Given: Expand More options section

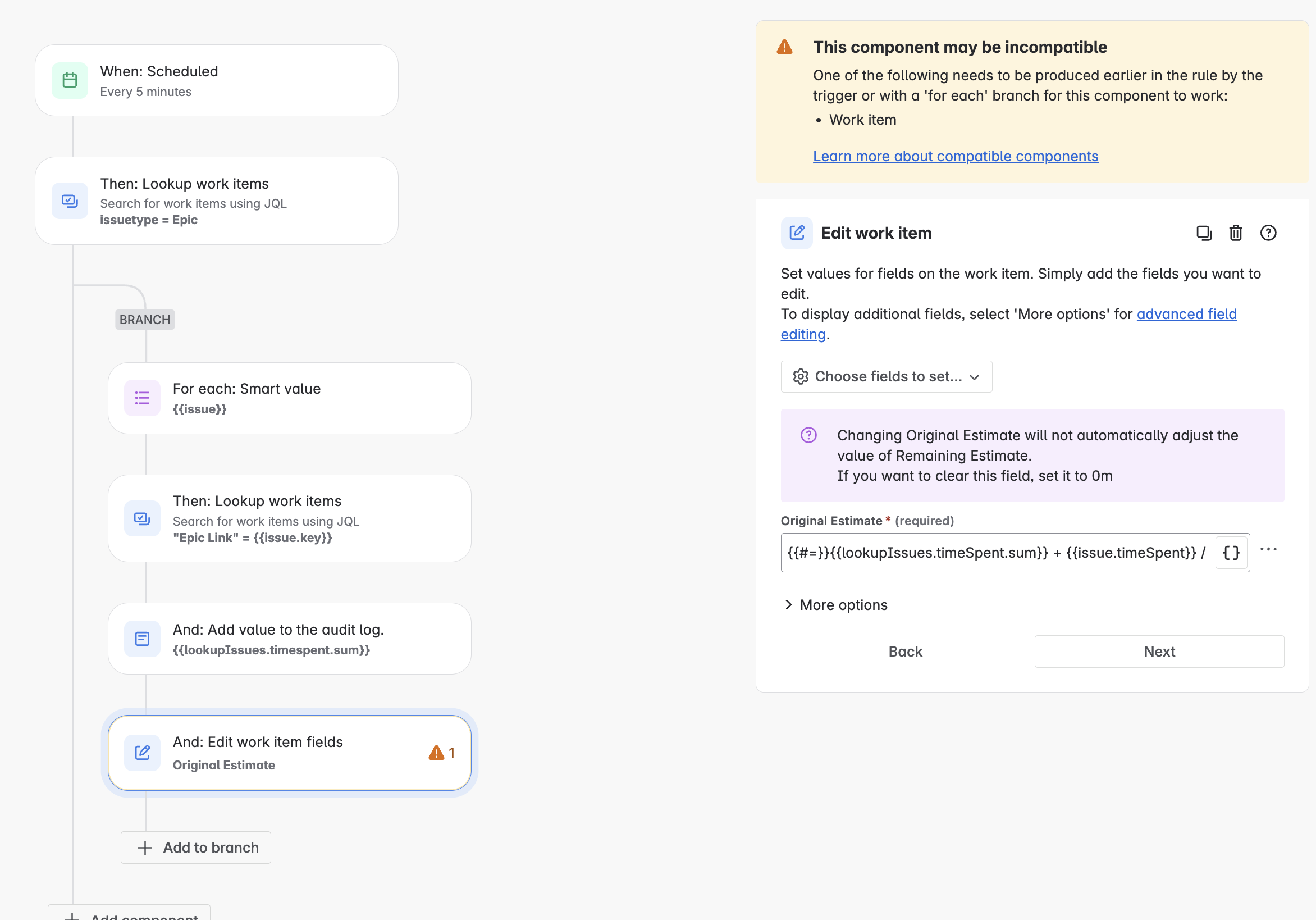Looking at the screenshot, I should [835, 605].
